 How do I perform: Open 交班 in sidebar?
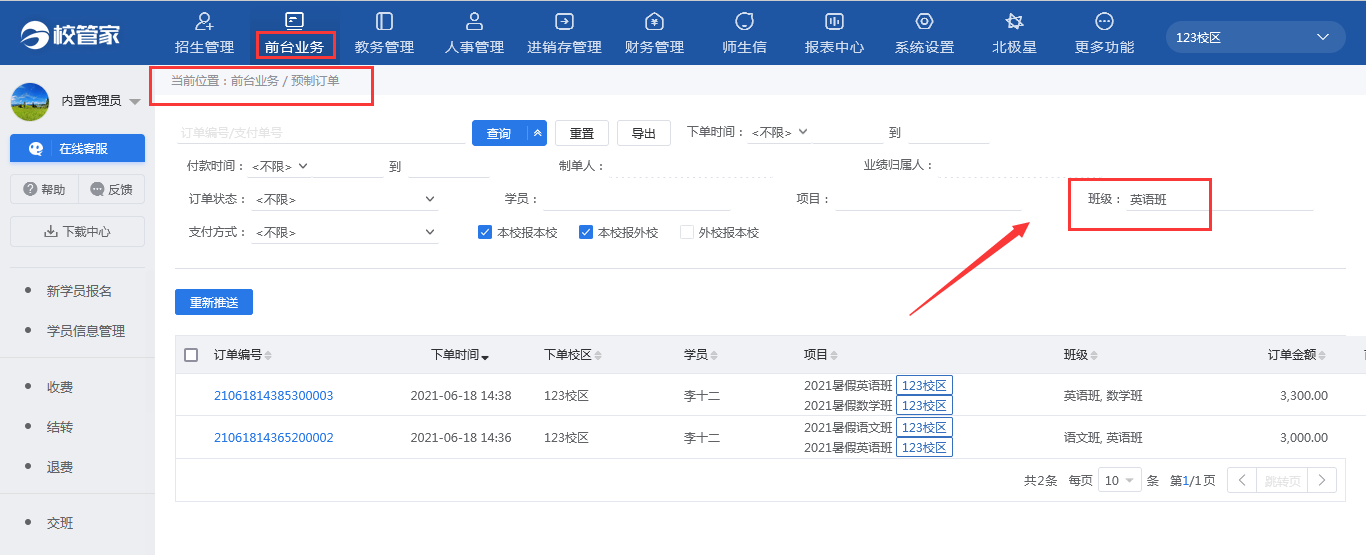tap(60, 523)
